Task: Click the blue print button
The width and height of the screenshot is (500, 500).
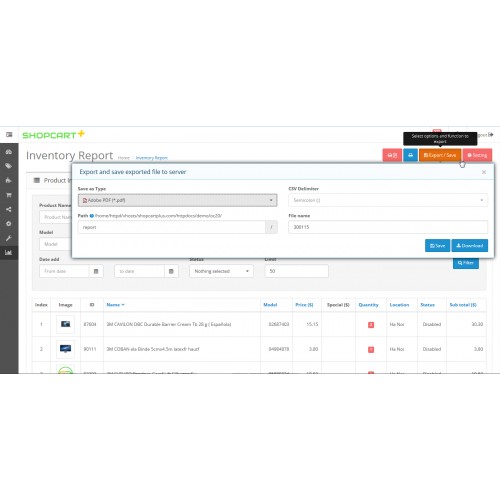Action: (x=410, y=155)
